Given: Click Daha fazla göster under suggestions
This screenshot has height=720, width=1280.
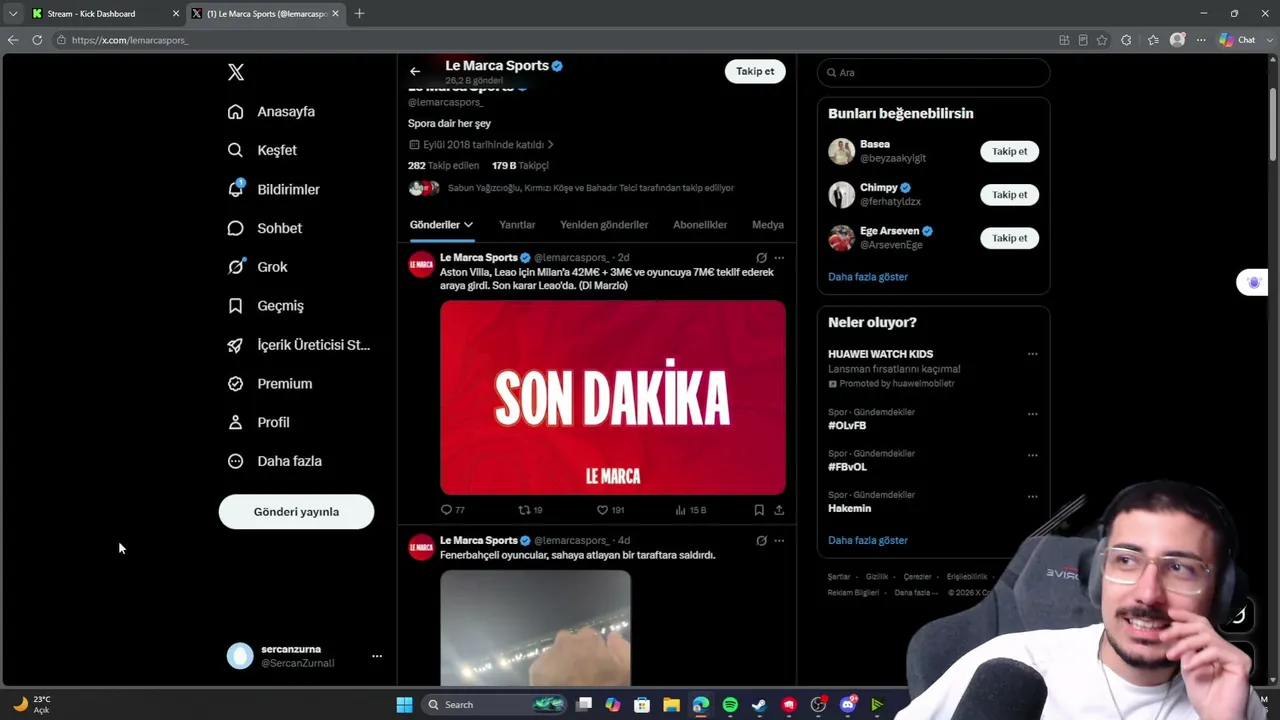Looking at the screenshot, I should (868, 277).
